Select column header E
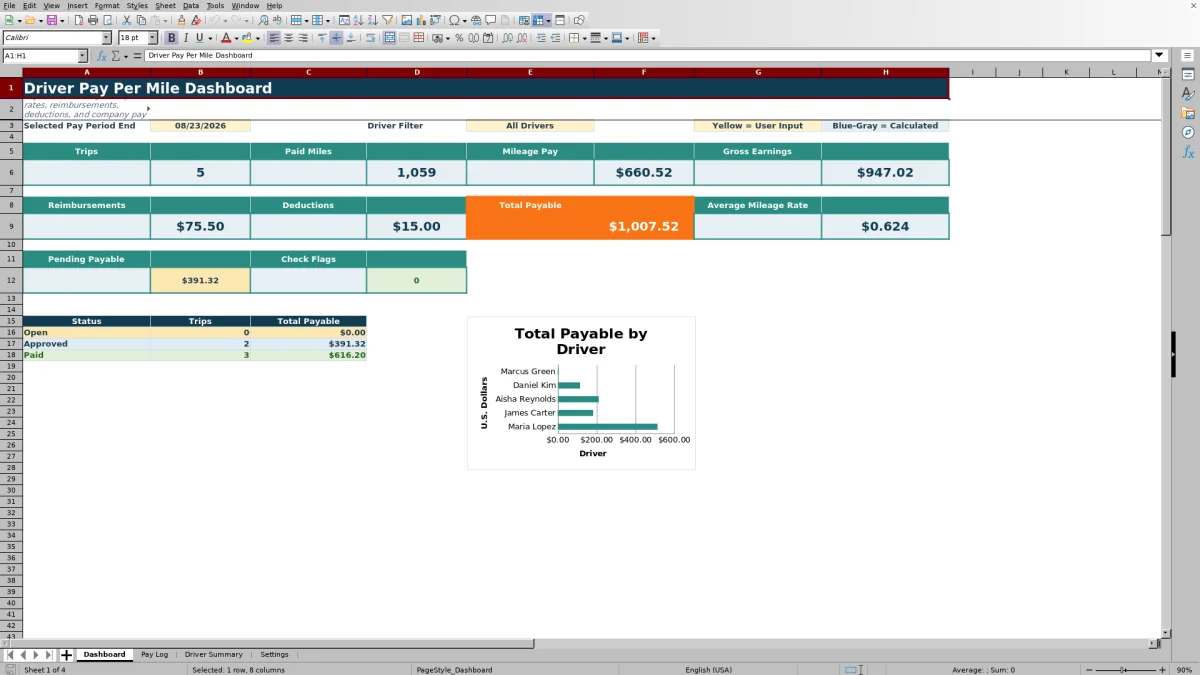Image resolution: width=1200 pixels, height=675 pixels. point(530,72)
